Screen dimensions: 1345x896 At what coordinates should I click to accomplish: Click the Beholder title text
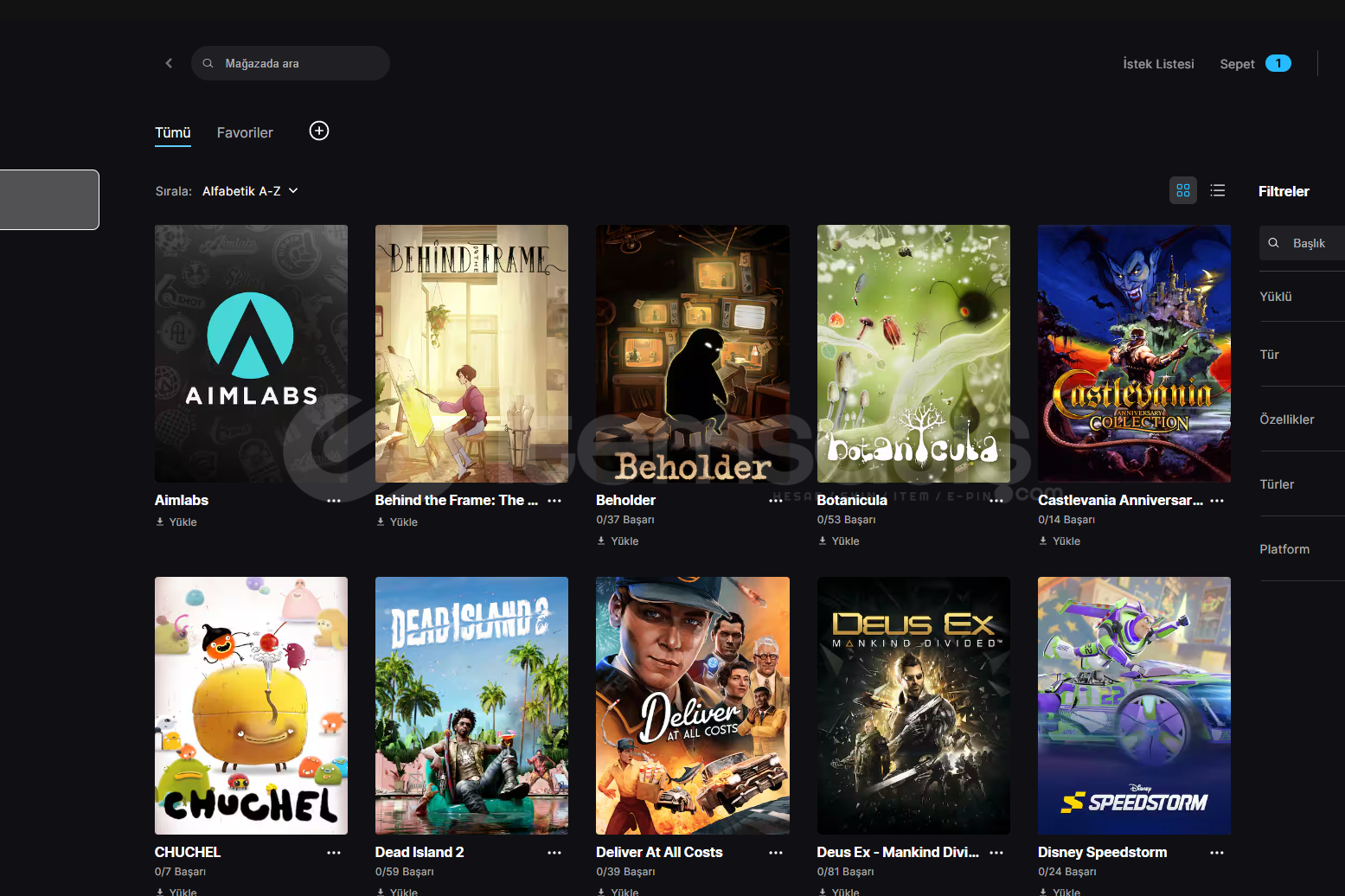tap(626, 500)
